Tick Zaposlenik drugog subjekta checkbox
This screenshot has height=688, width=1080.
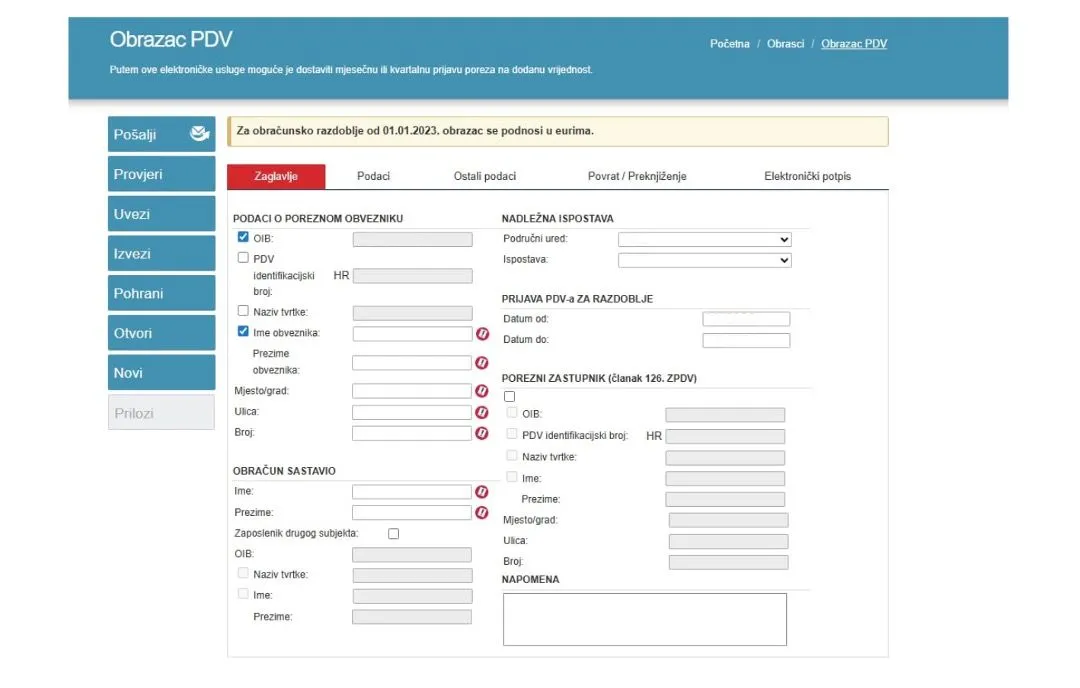click(393, 534)
